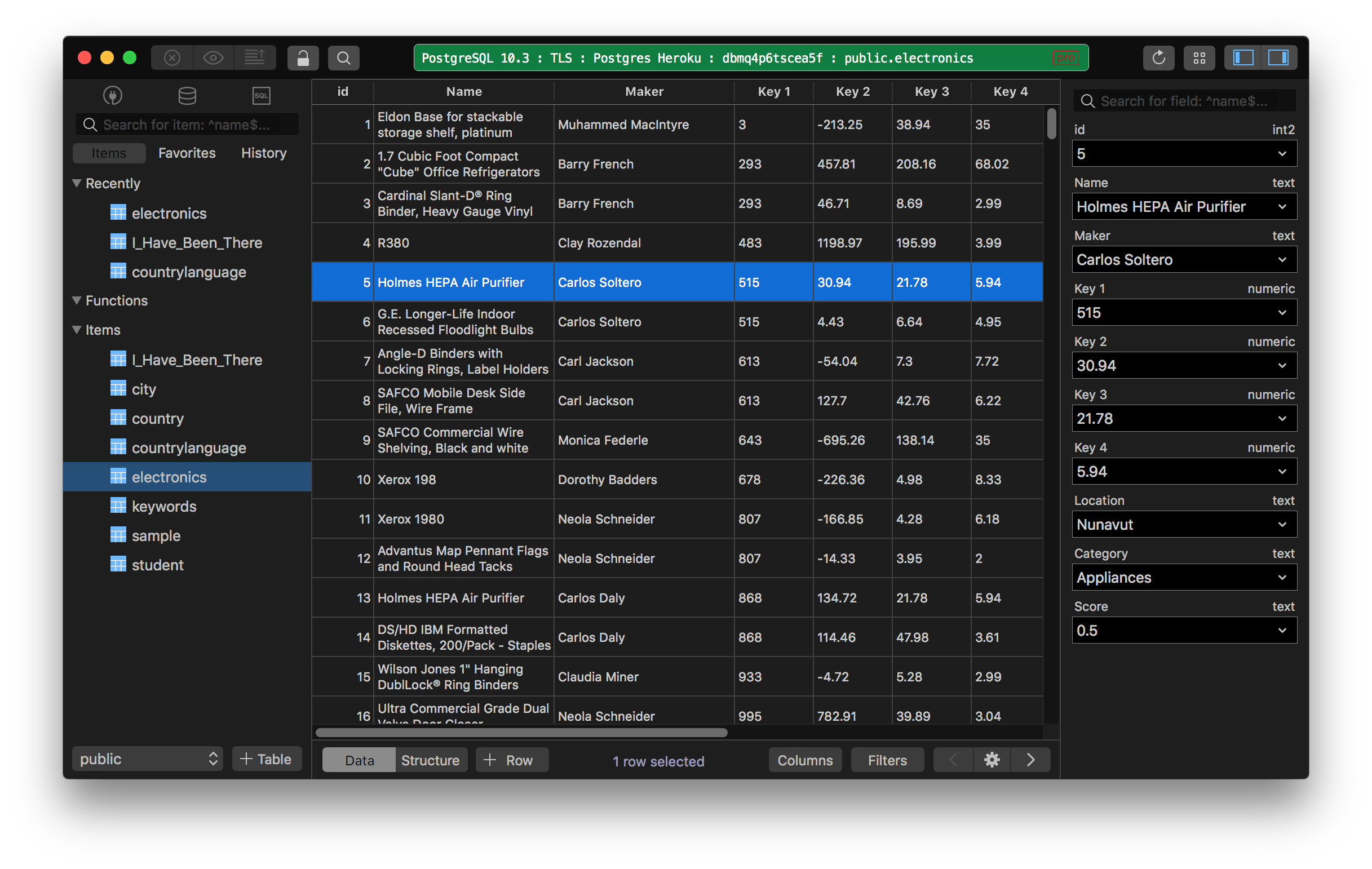Click the search magnifier icon in toolbar
This screenshot has height=869, width=1372.
343,57
